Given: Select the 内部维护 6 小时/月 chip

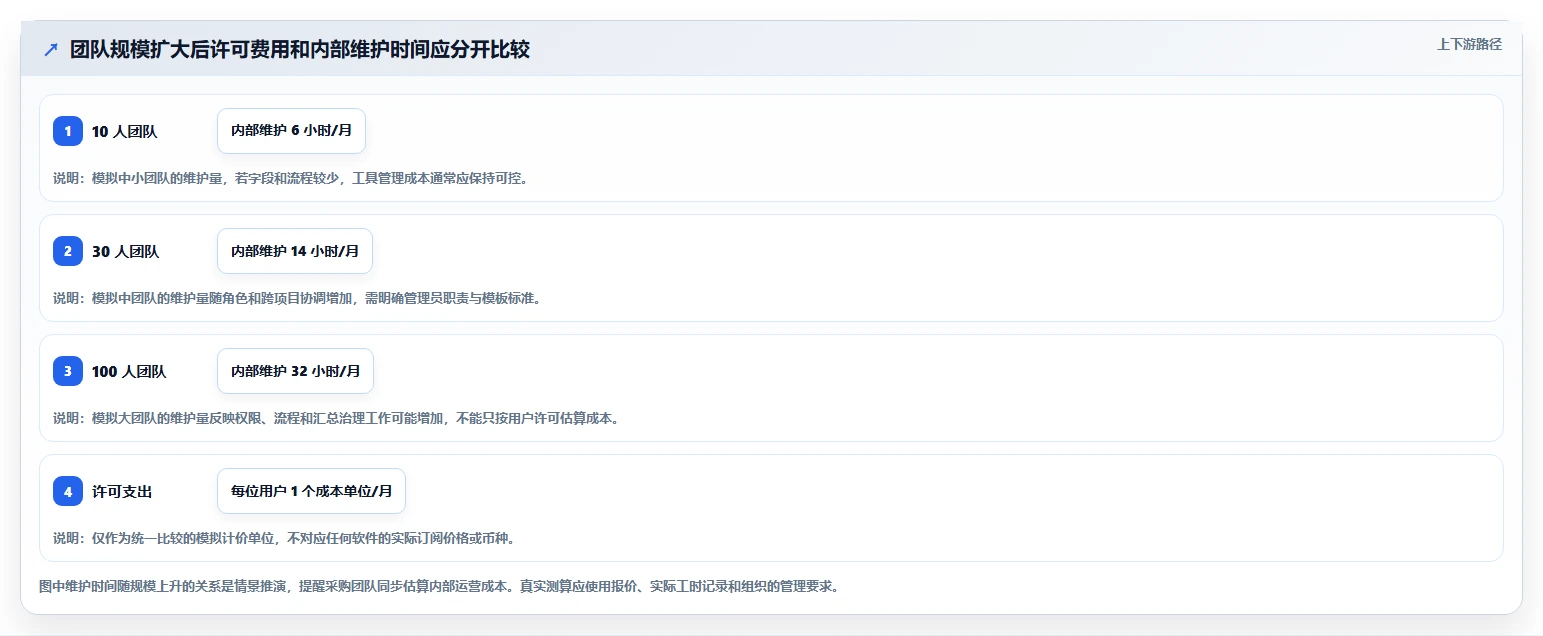Looking at the screenshot, I should 291,131.
